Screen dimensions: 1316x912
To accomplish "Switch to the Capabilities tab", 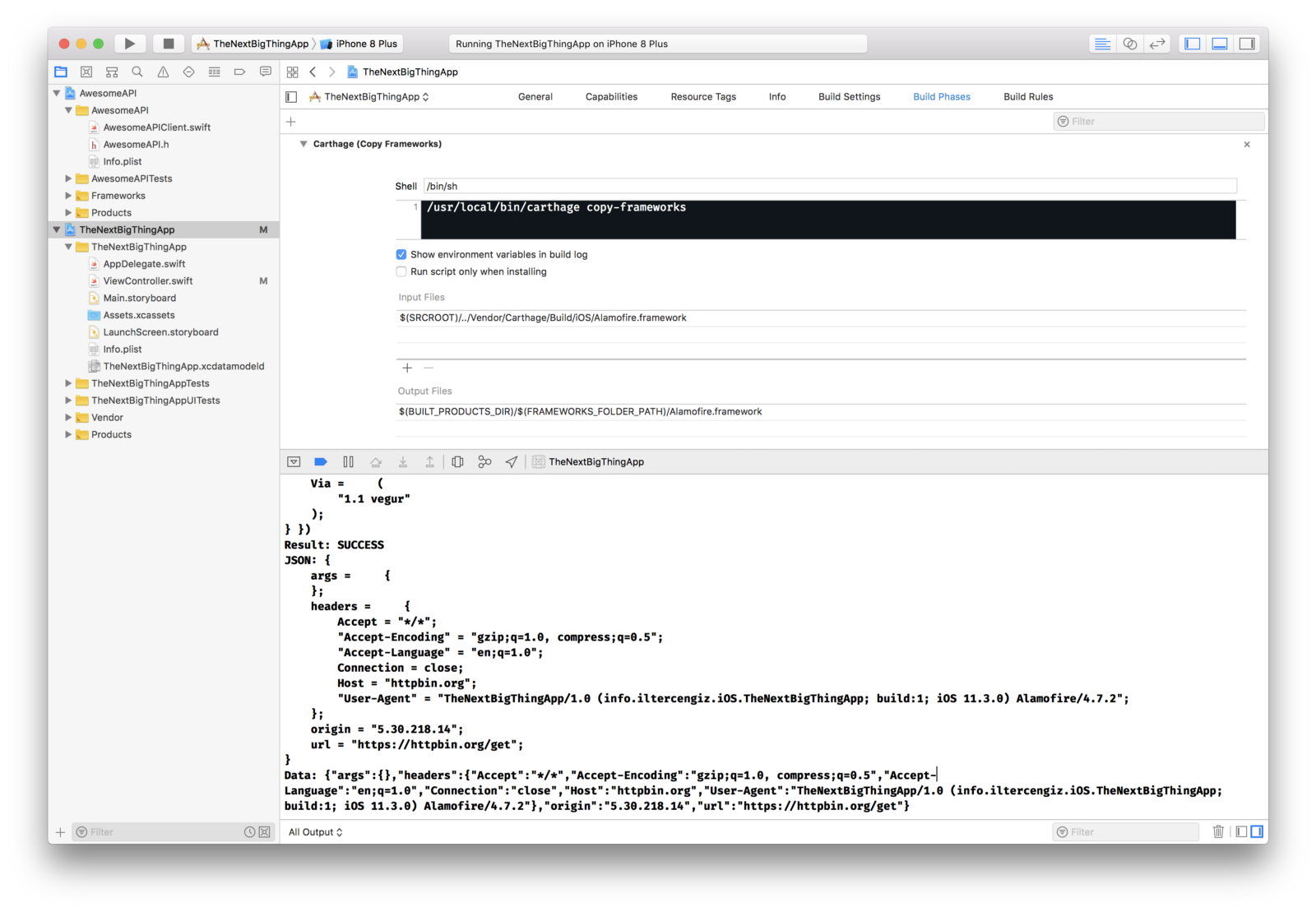I will click(611, 96).
